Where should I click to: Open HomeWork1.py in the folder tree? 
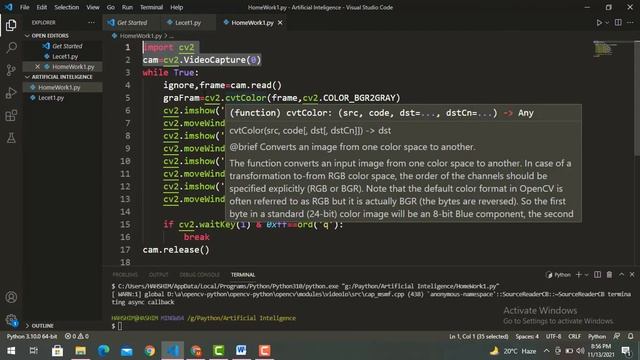[x=63, y=87]
